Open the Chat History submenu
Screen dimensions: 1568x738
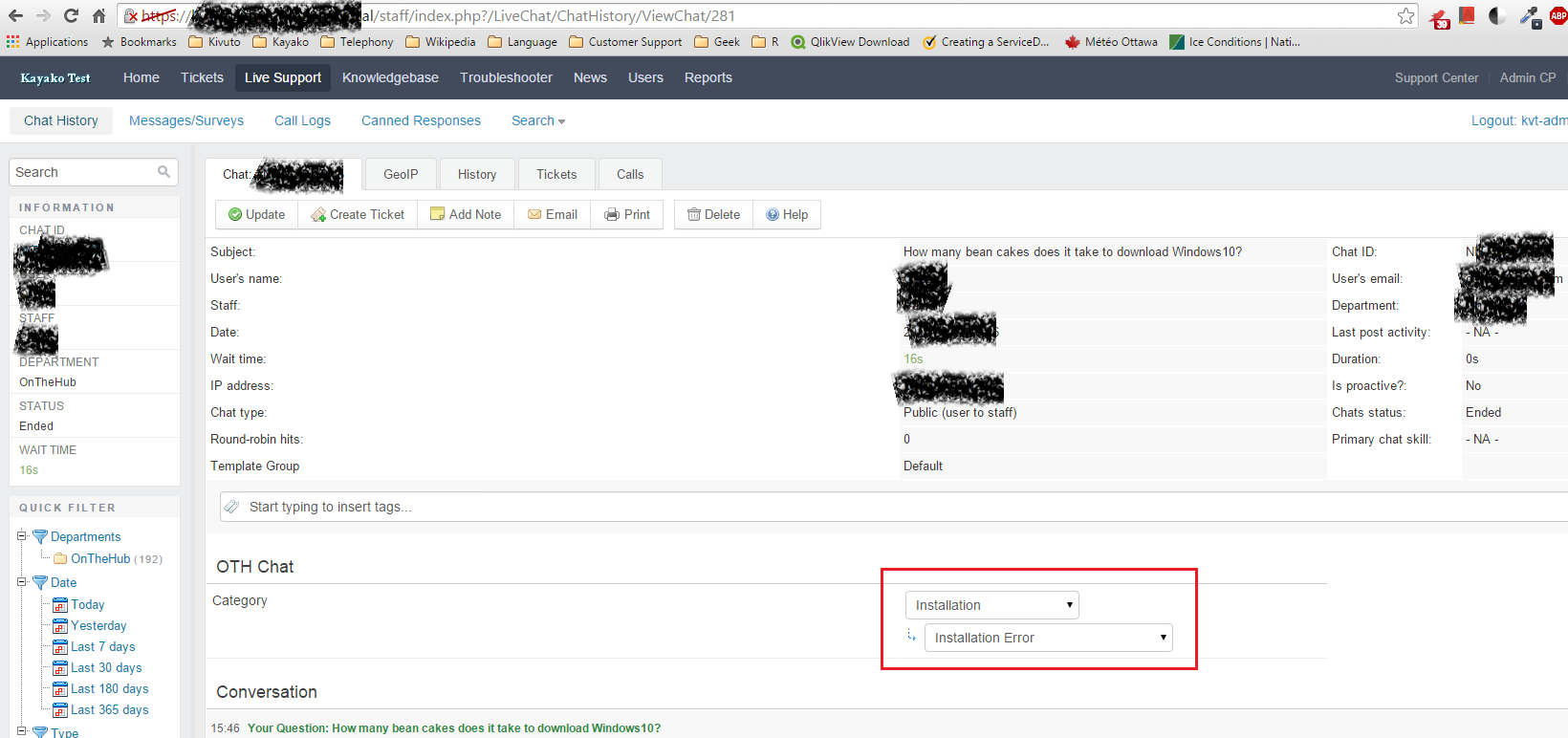(61, 120)
